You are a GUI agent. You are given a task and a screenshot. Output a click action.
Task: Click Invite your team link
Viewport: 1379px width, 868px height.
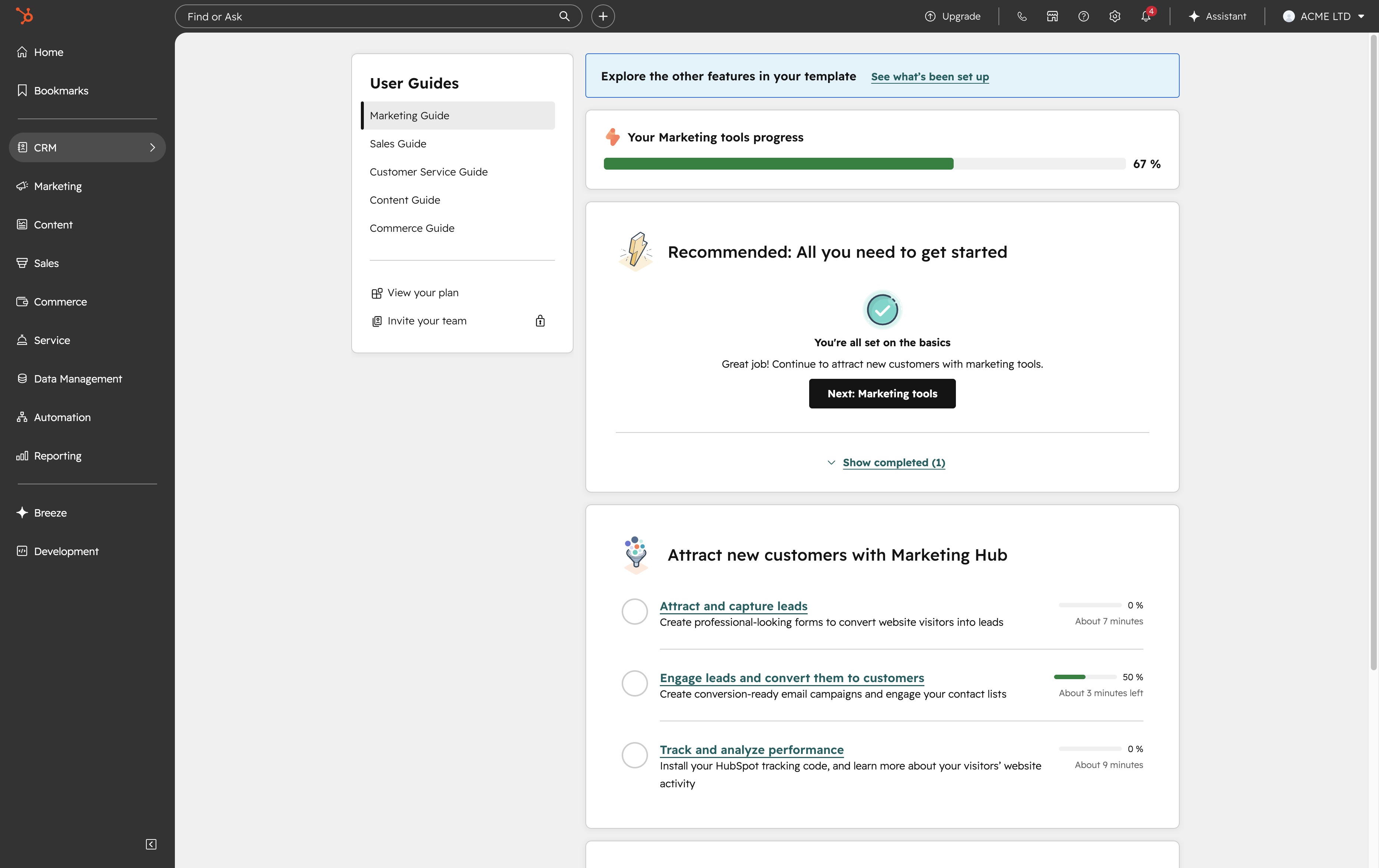coord(427,321)
